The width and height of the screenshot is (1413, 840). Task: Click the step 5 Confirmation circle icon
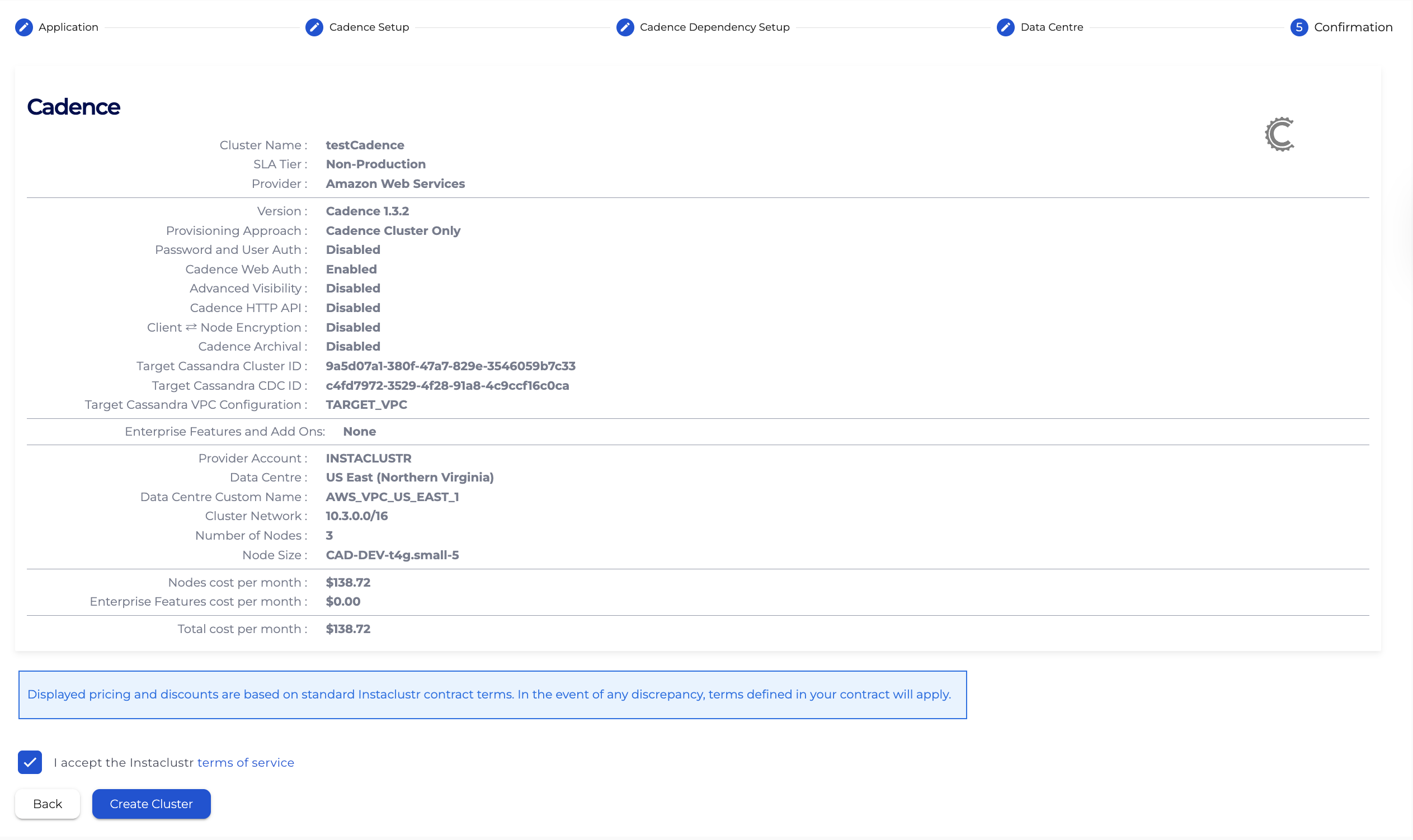[1299, 27]
